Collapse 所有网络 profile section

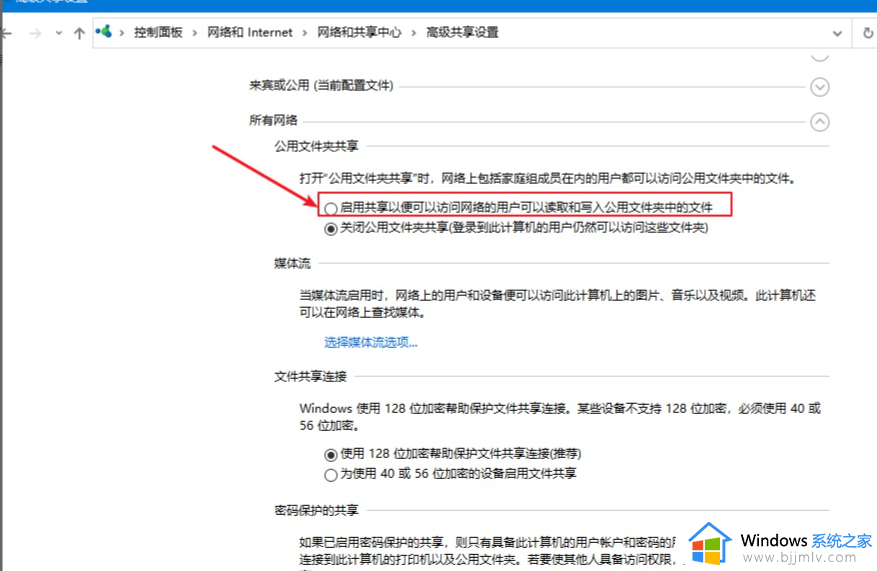click(x=820, y=122)
